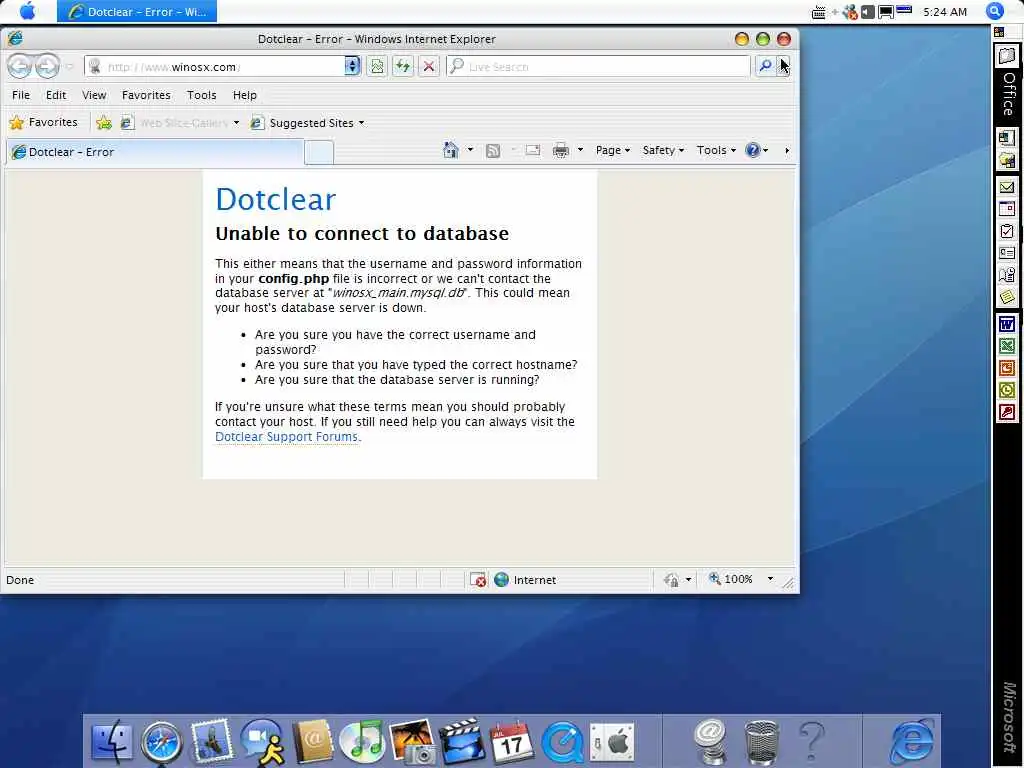1024x768 pixels.
Task: Click the pop-up blocked status bar icon
Action: pos(478,579)
